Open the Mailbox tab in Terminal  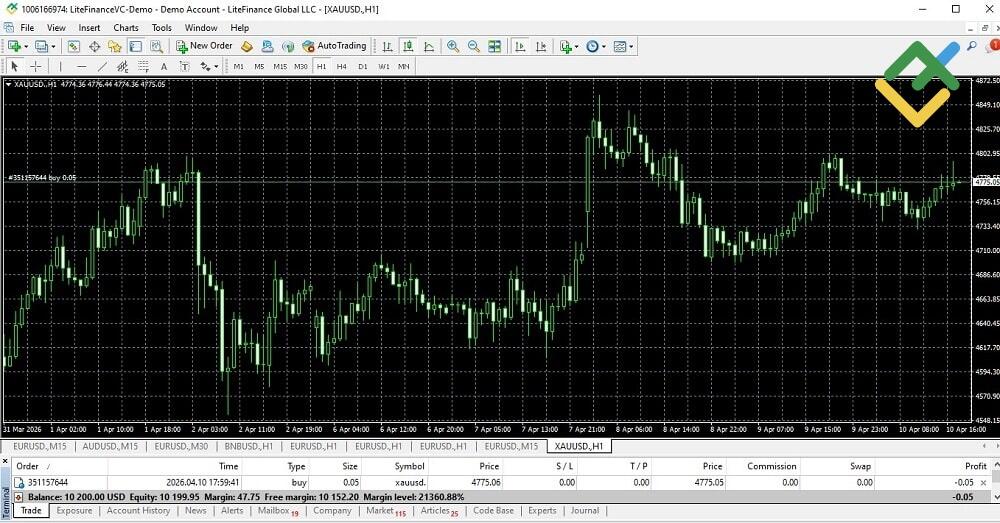[277, 511]
